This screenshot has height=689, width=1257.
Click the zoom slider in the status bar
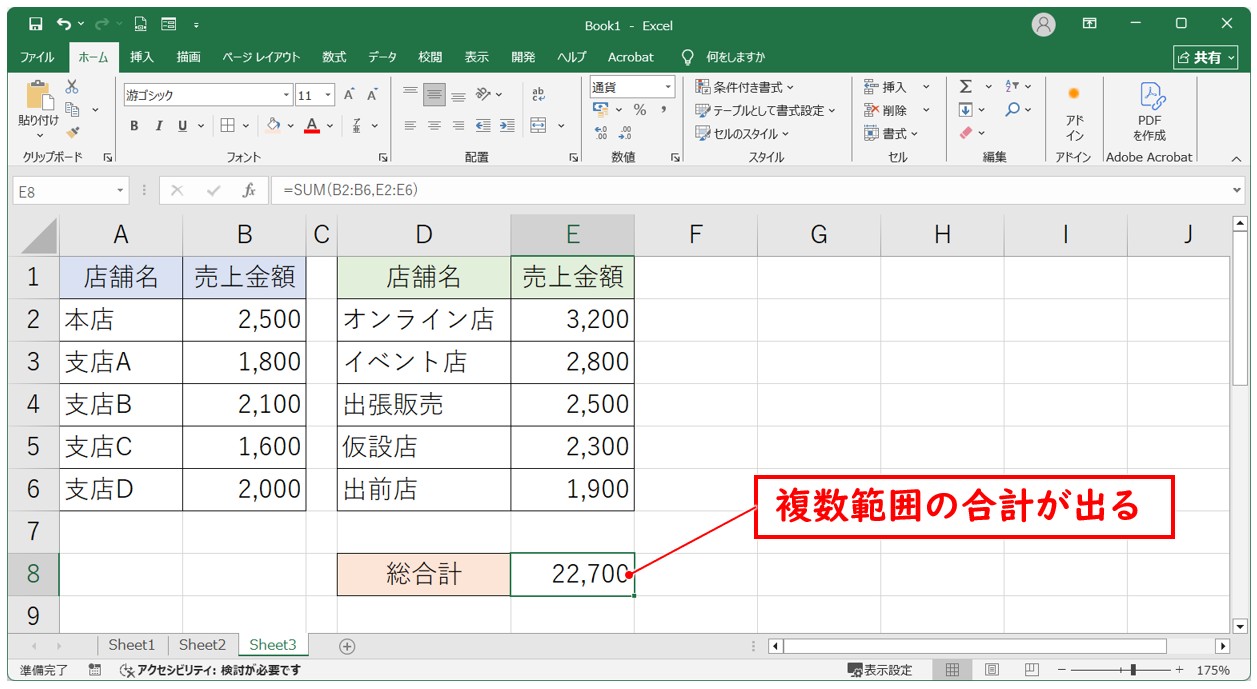point(1132,670)
